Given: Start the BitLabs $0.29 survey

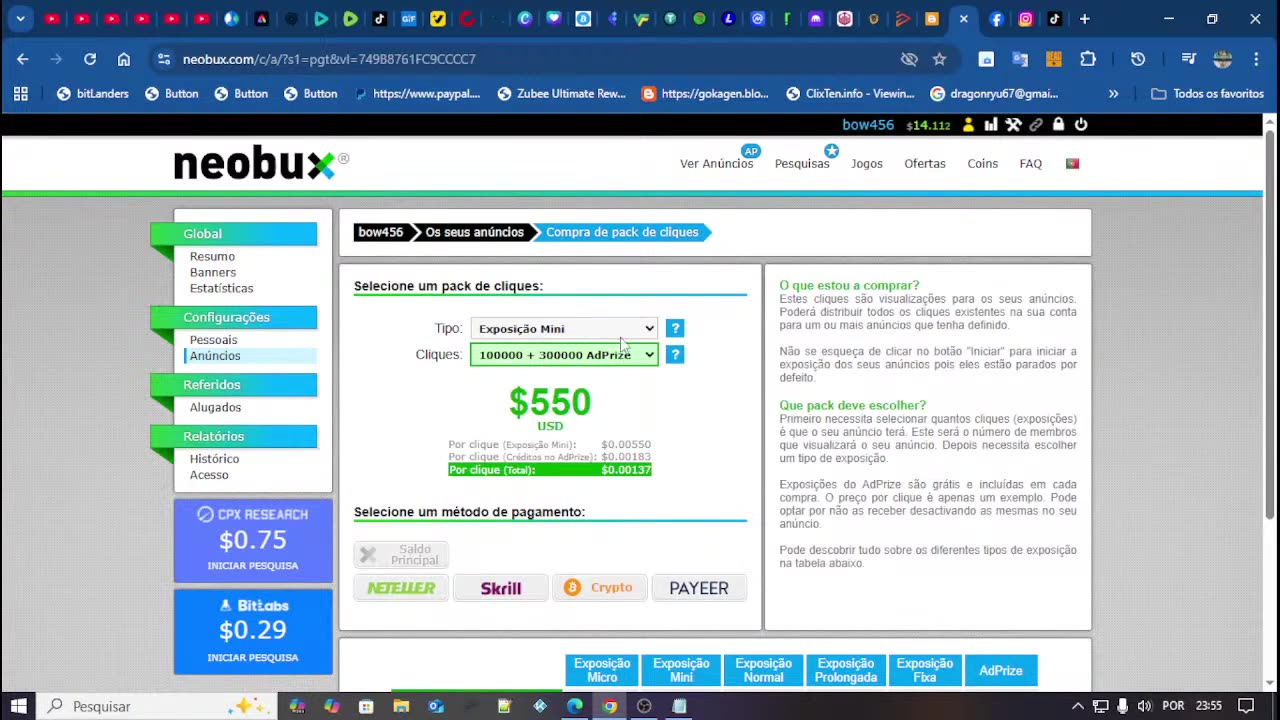Looking at the screenshot, I should coord(253,631).
